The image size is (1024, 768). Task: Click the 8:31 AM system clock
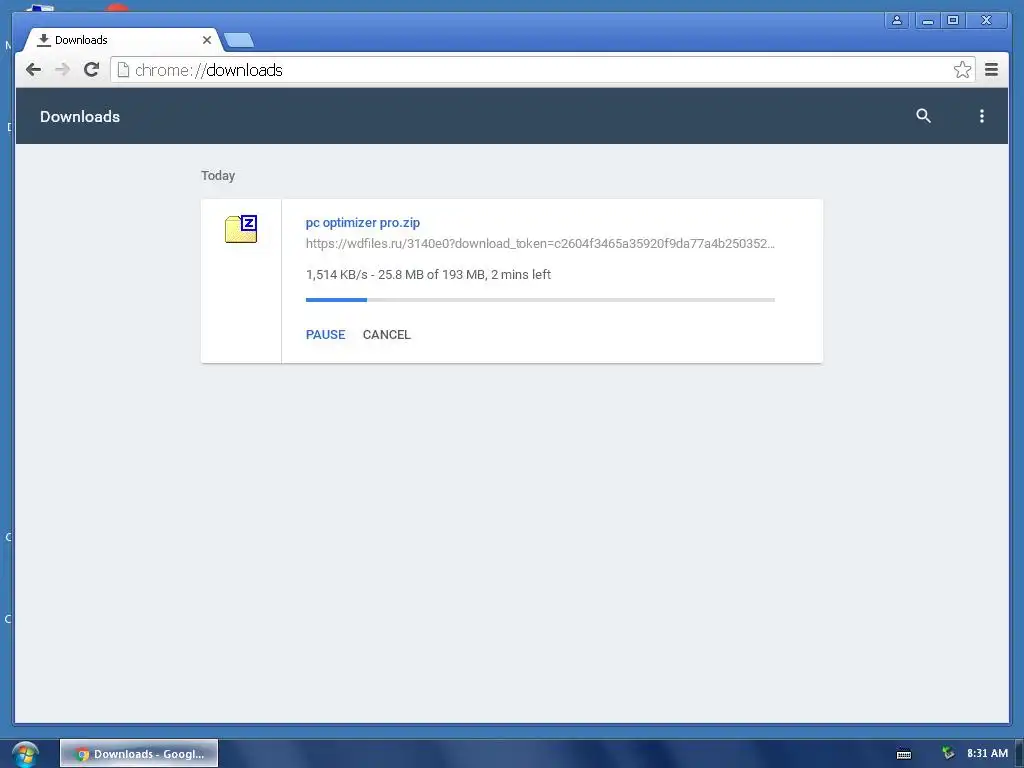[987, 753]
